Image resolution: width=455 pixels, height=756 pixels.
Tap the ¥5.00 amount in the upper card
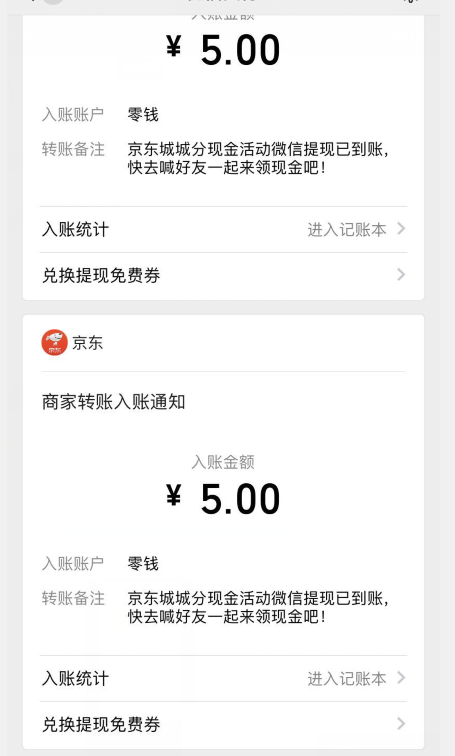click(x=223, y=50)
